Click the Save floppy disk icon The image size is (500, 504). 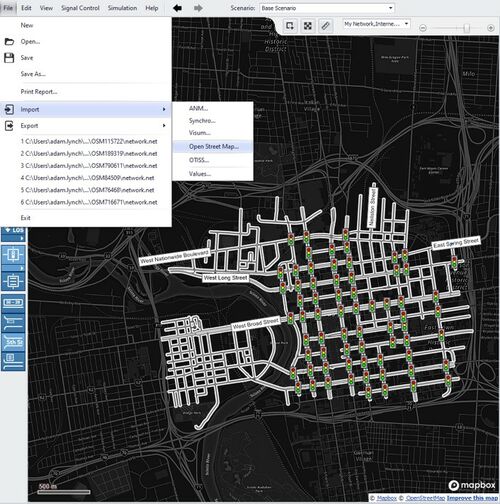[x=9, y=58]
